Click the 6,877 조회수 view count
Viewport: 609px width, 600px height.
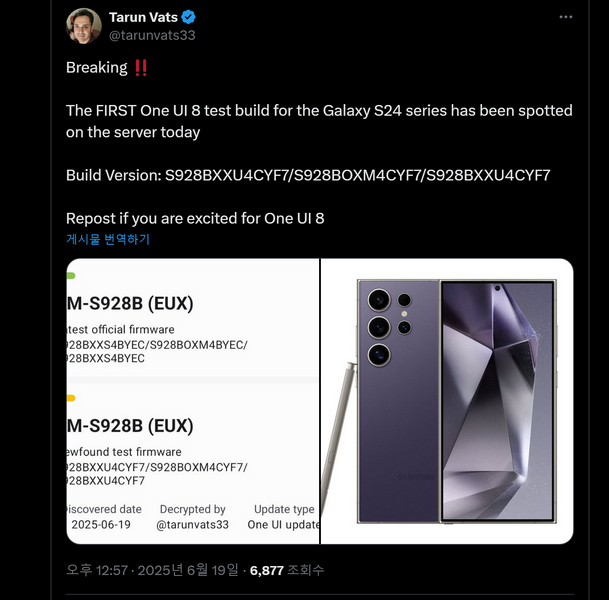287,570
